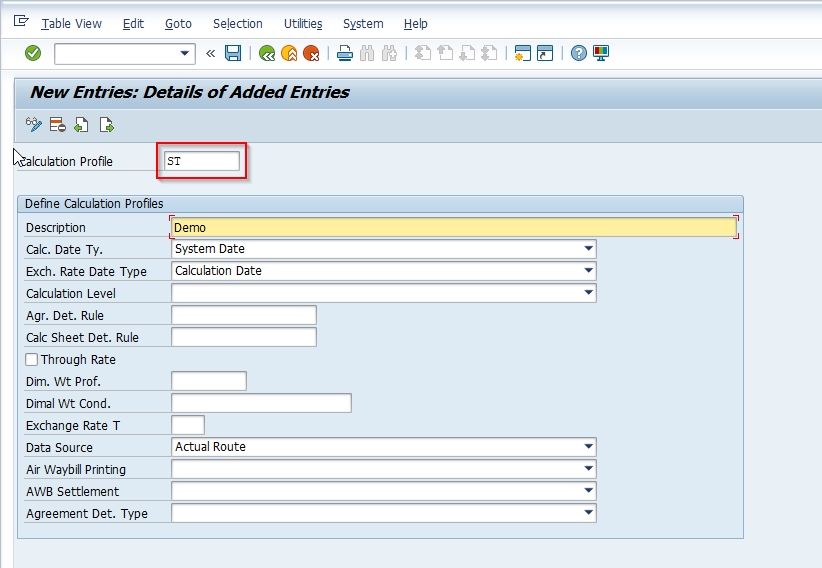The width and height of the screenshot is (822, 568).
Task: Collapse the command field with the double-arrow icon
Action: pos(210,53)
